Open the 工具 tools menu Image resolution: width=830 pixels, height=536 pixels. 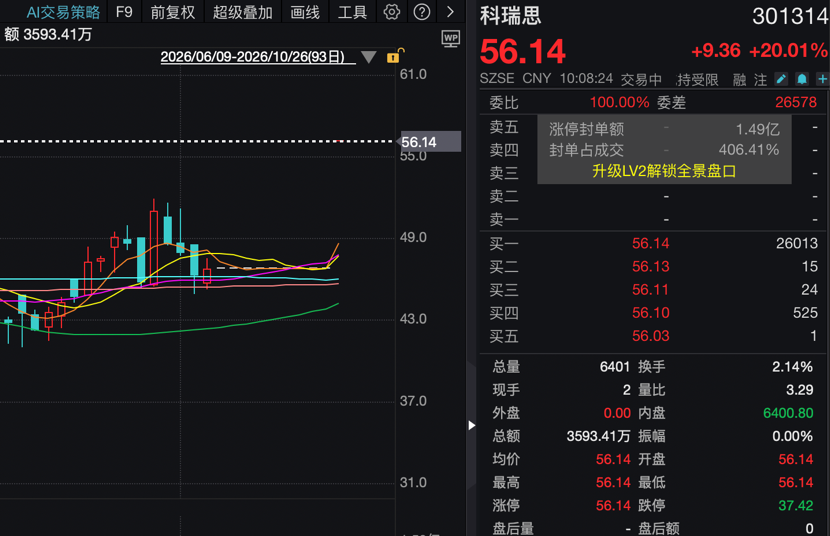352,12
